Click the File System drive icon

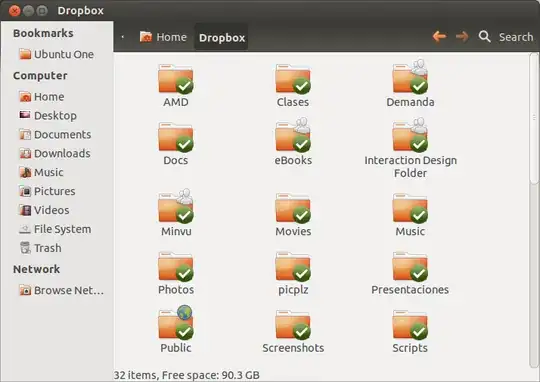(25, 229)
